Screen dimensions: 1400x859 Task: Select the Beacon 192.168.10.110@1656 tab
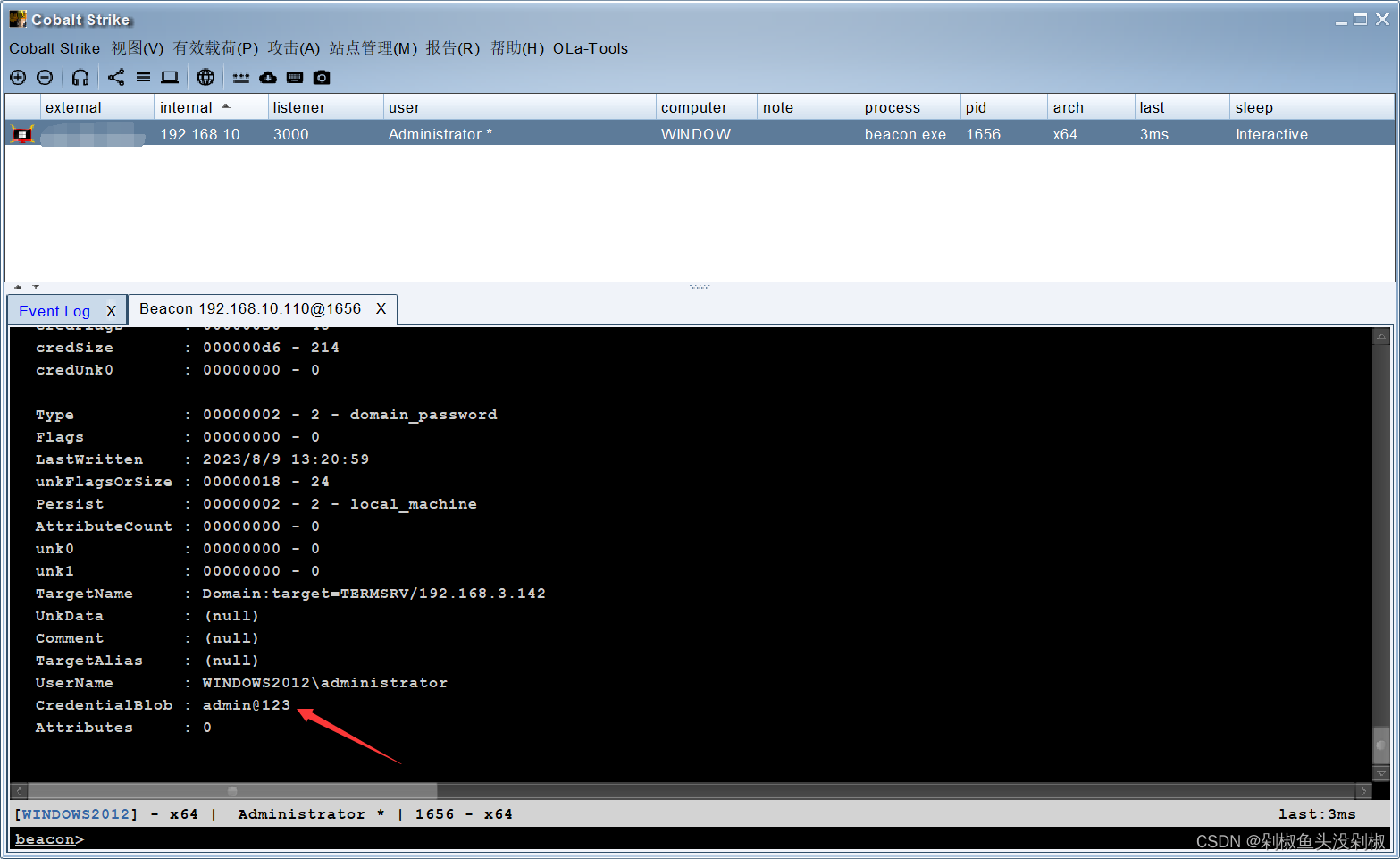click(x=250, y=308)
